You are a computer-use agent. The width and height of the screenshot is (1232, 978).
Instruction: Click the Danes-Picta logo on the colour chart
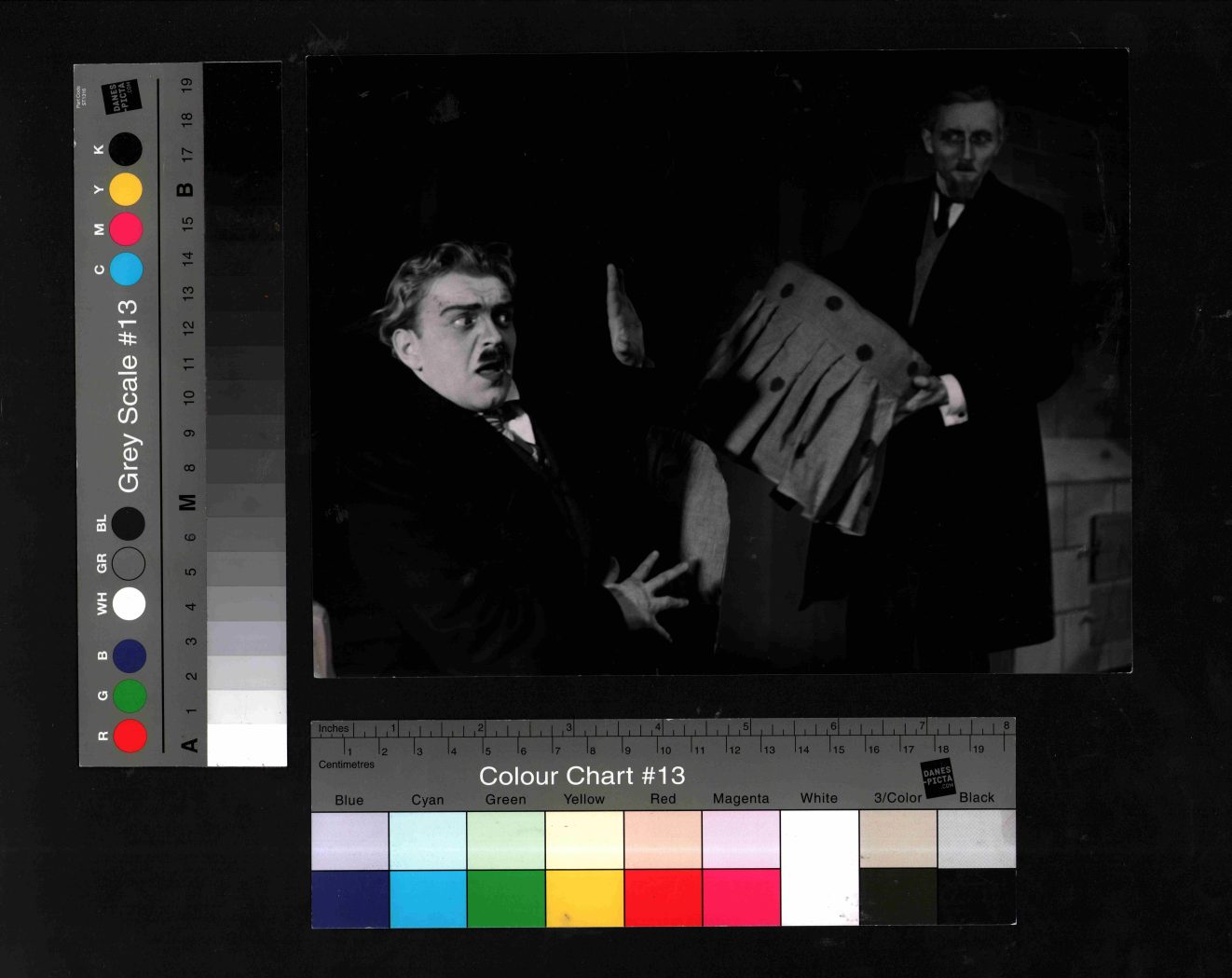point(938,778)
